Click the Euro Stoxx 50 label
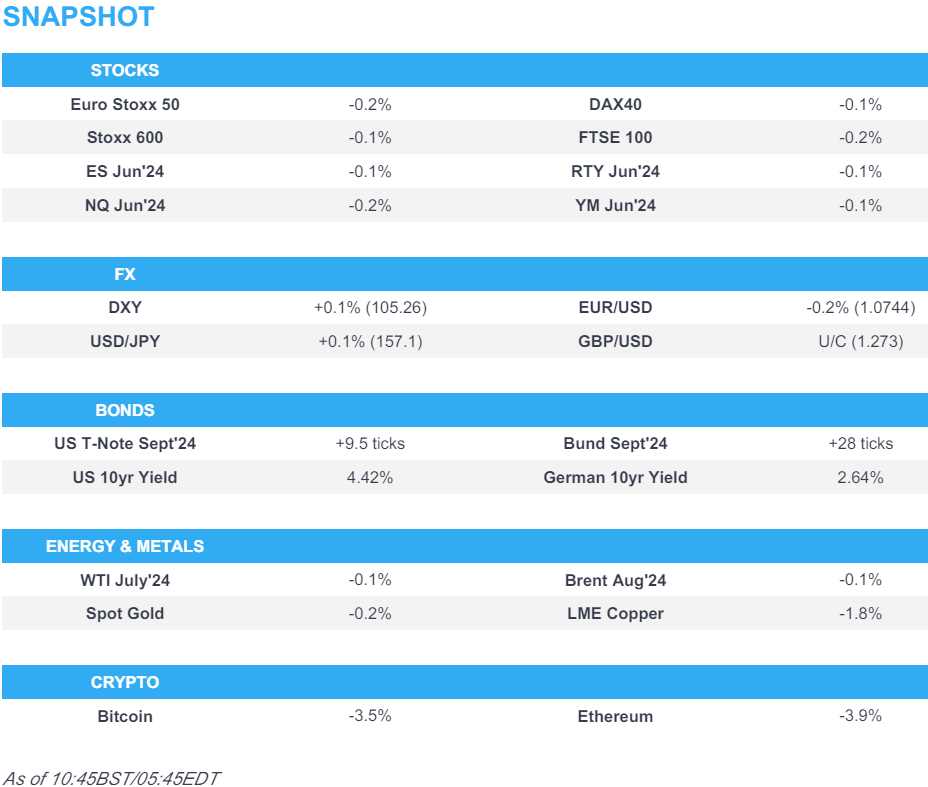The width and height of the screenshot is (928, 787). (125, 104)
